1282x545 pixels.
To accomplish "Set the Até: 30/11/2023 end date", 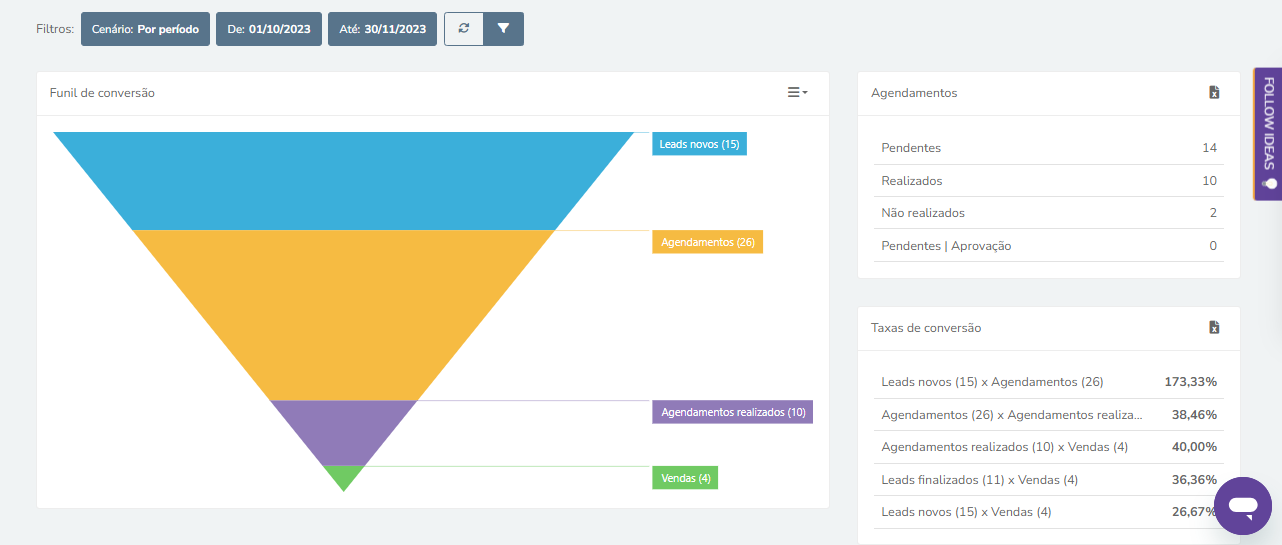I will click(x=382, y=29).
